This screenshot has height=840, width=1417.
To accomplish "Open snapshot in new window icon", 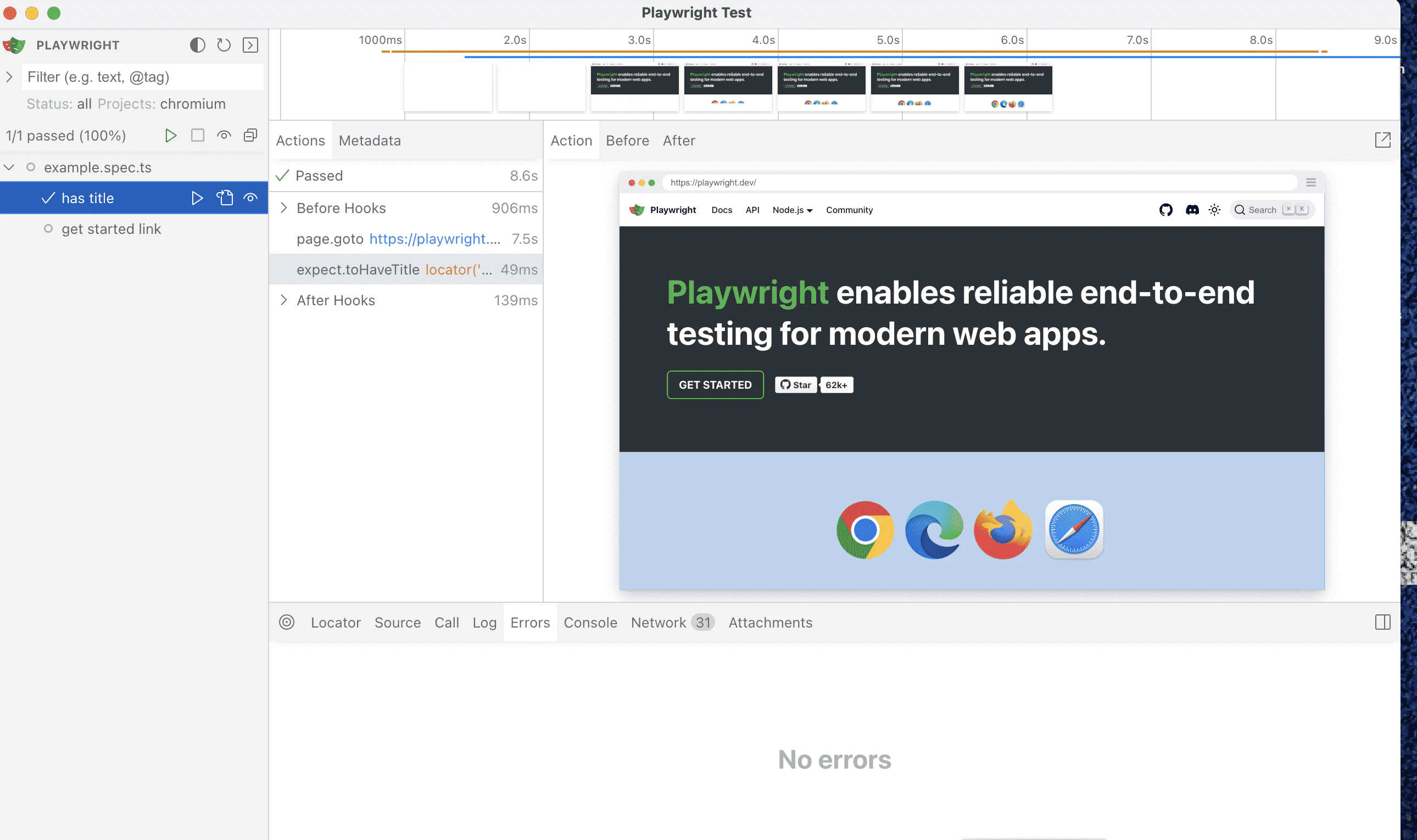I will pos(1382,141).
